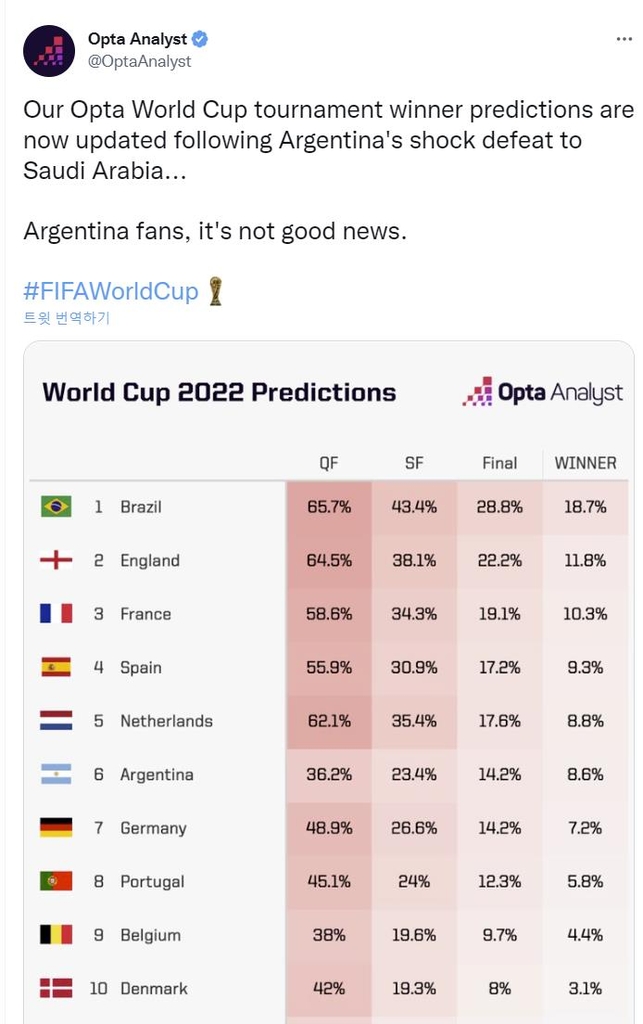Click the blue verified badge icon
The width and height of the screenshot is (643, 1024).
pyautogui.click(x=200, y=39)
